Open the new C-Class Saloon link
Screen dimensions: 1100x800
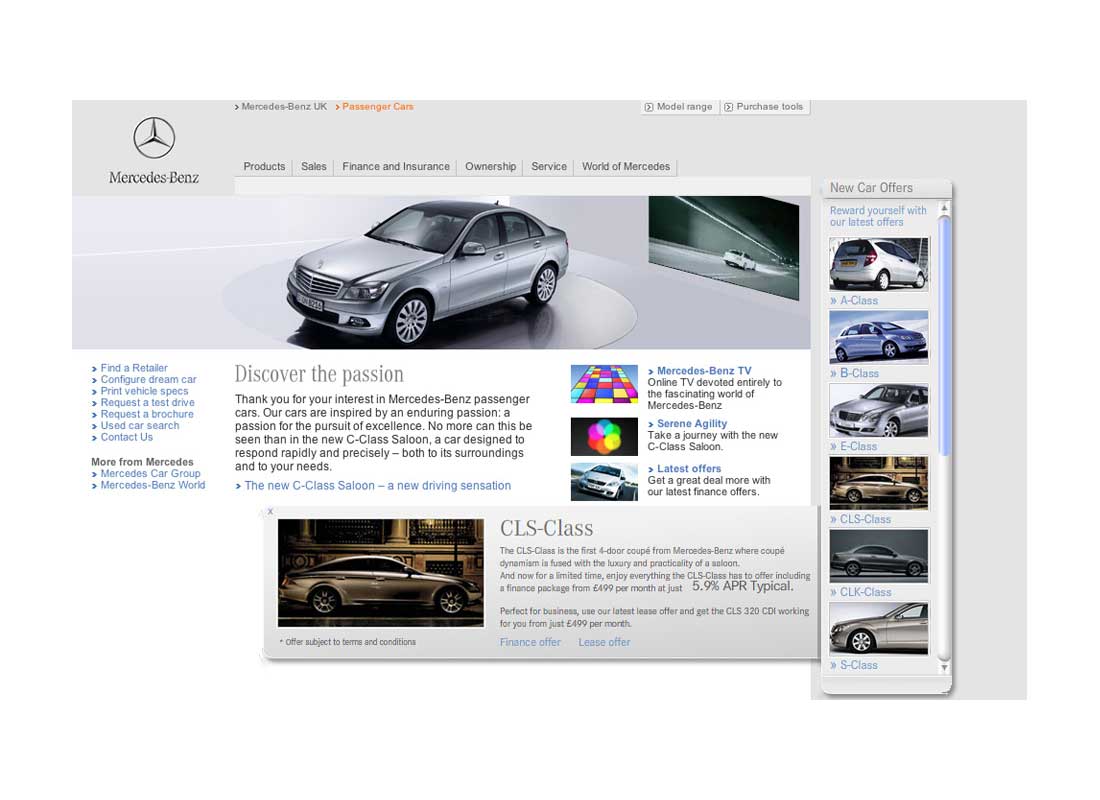[377, 486]
